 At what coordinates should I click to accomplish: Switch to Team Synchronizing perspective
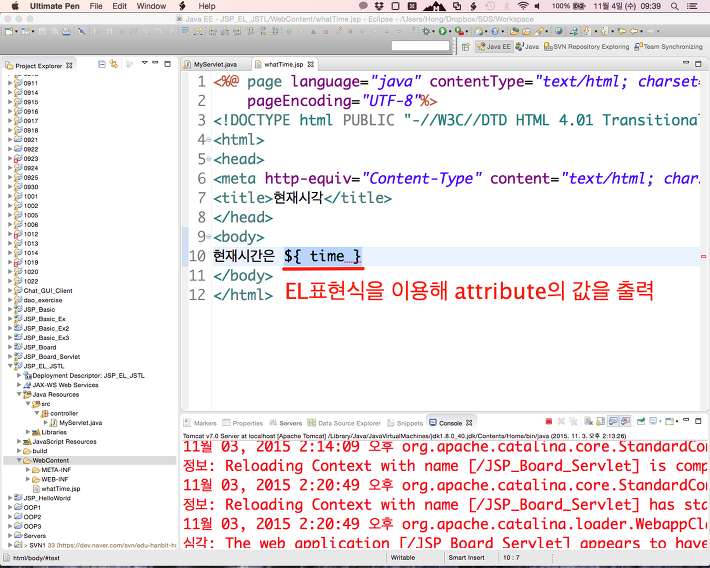pyautogui.click(x=668, y=47)
